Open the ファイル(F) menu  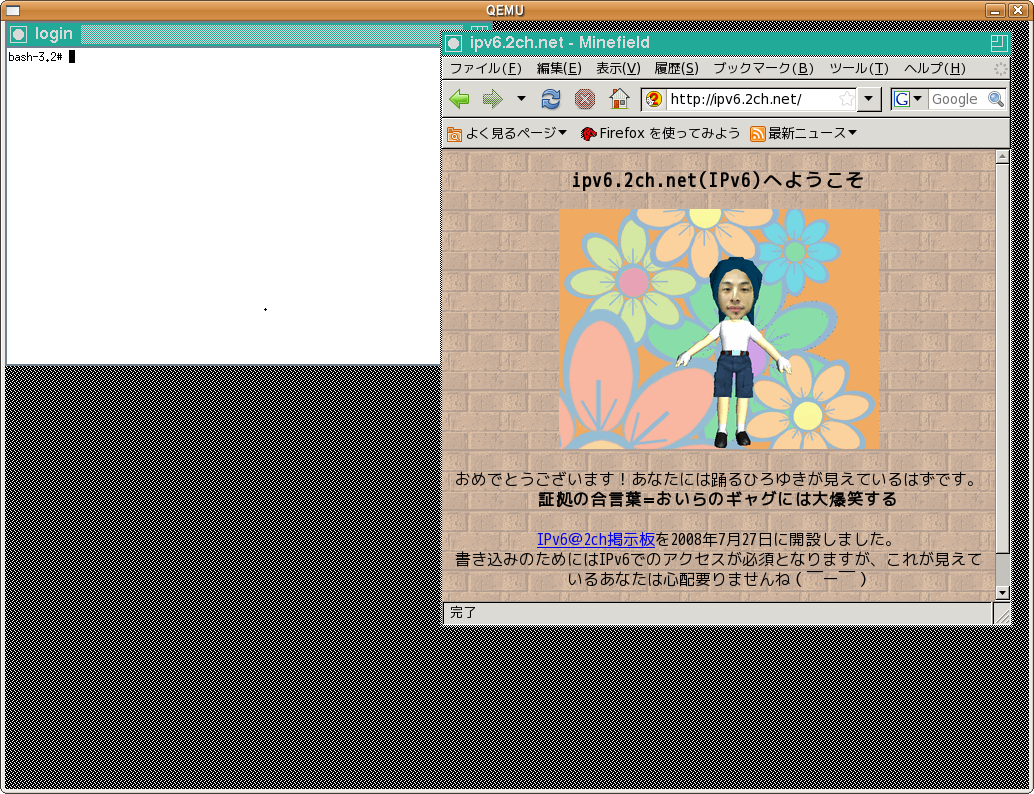click(485, 69)
